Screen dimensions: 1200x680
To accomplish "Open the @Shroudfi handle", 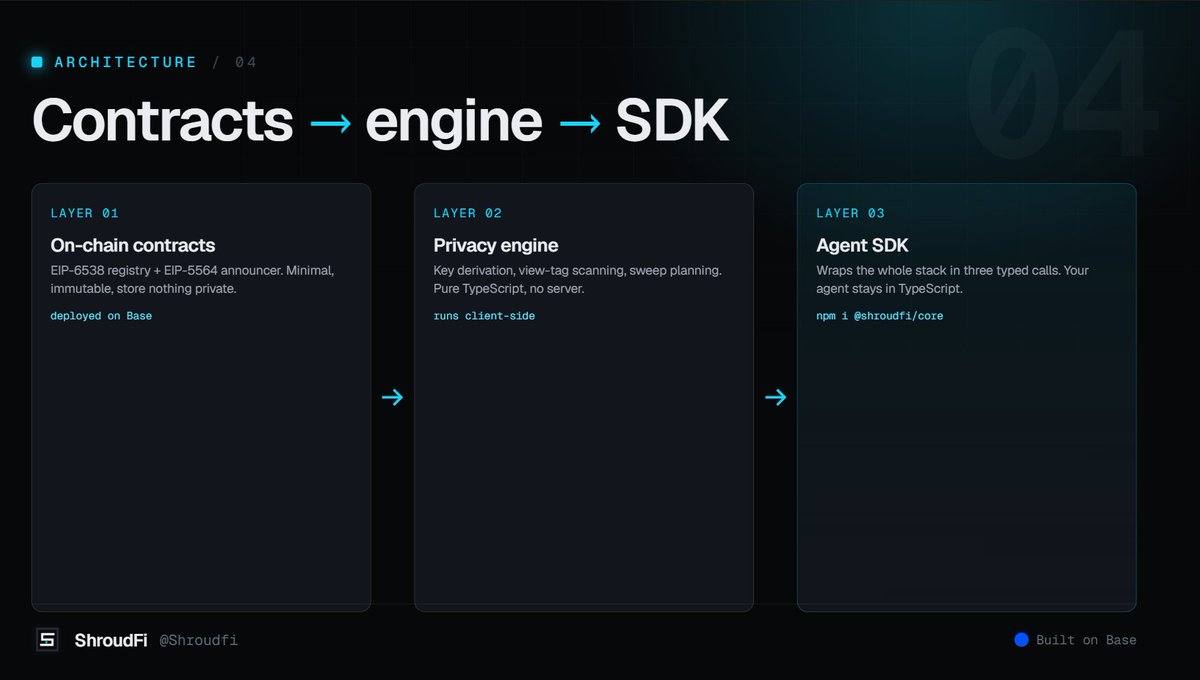I will 198,640.
